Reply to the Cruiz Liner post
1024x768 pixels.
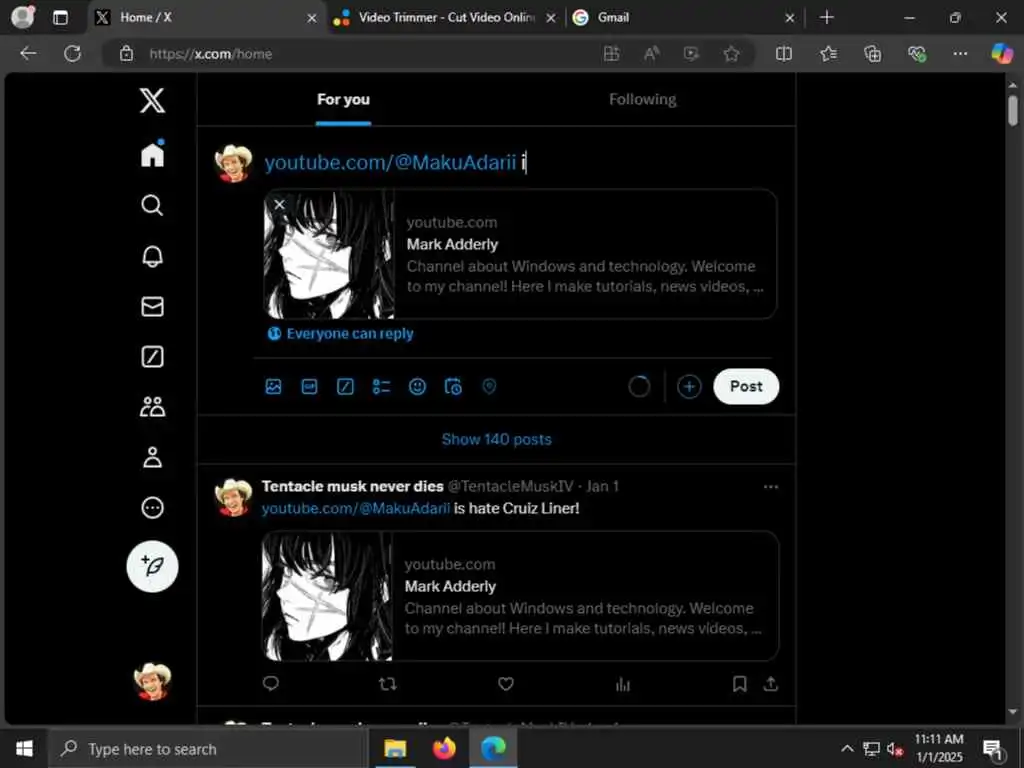(270, 683)
